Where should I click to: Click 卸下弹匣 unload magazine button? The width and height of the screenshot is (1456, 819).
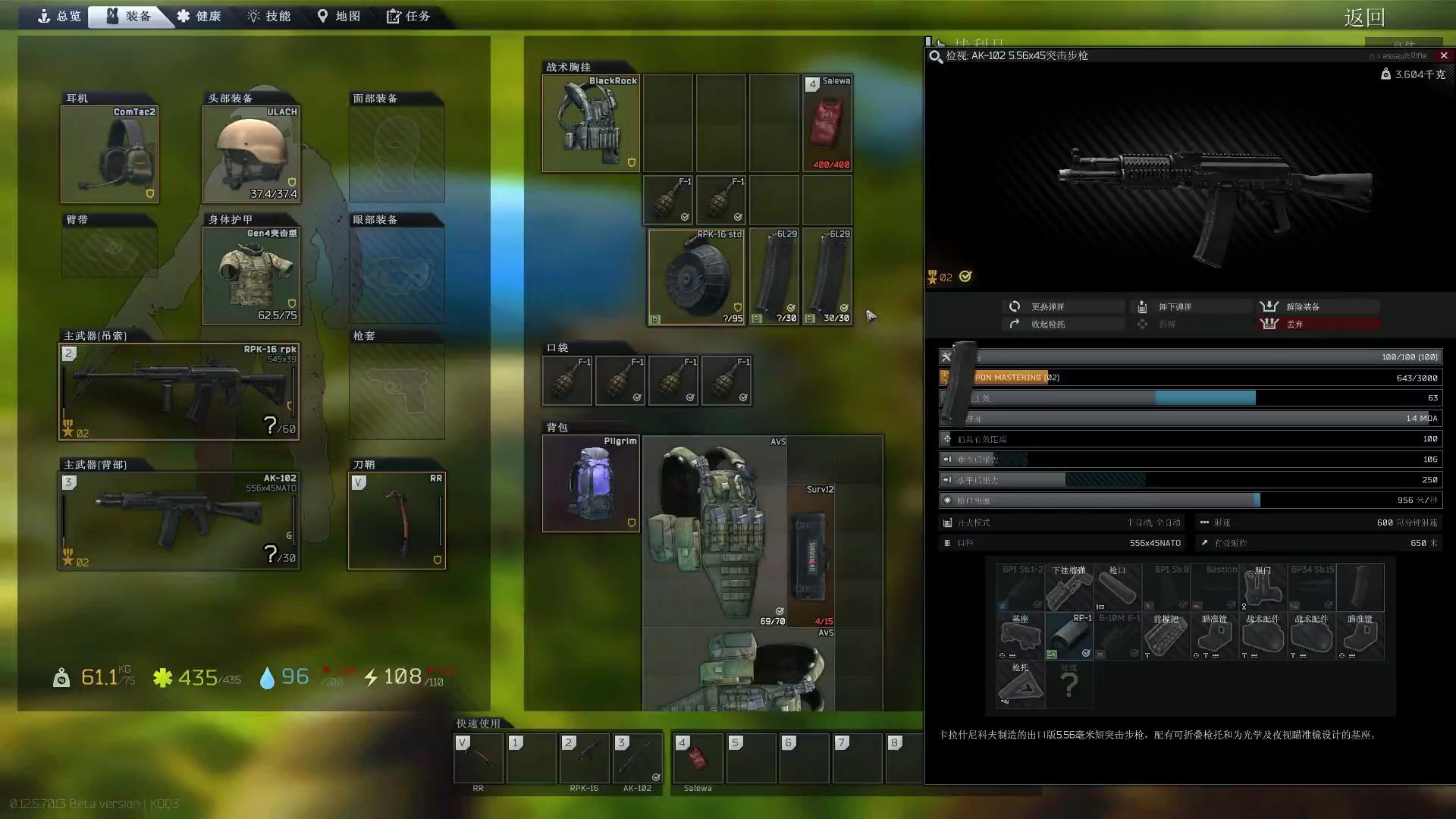point(1191,306)
